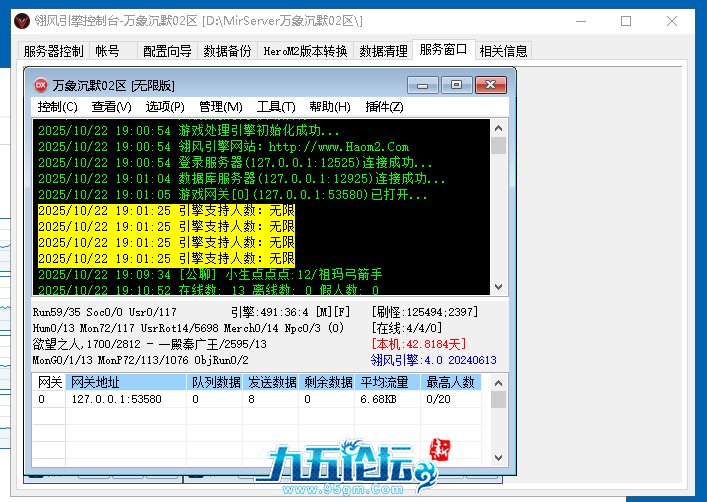This screenshot has height=502, width=707.
Task: Open the 控制(C) menu
Action: tap(57, 107)
